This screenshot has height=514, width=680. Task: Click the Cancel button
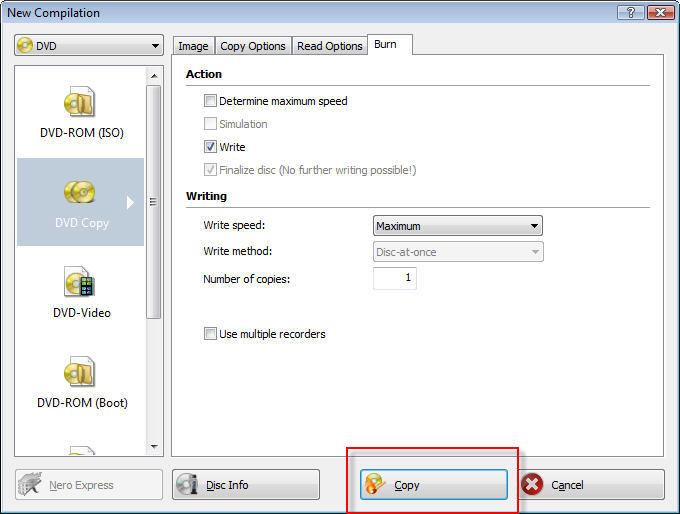pos(592,485)
